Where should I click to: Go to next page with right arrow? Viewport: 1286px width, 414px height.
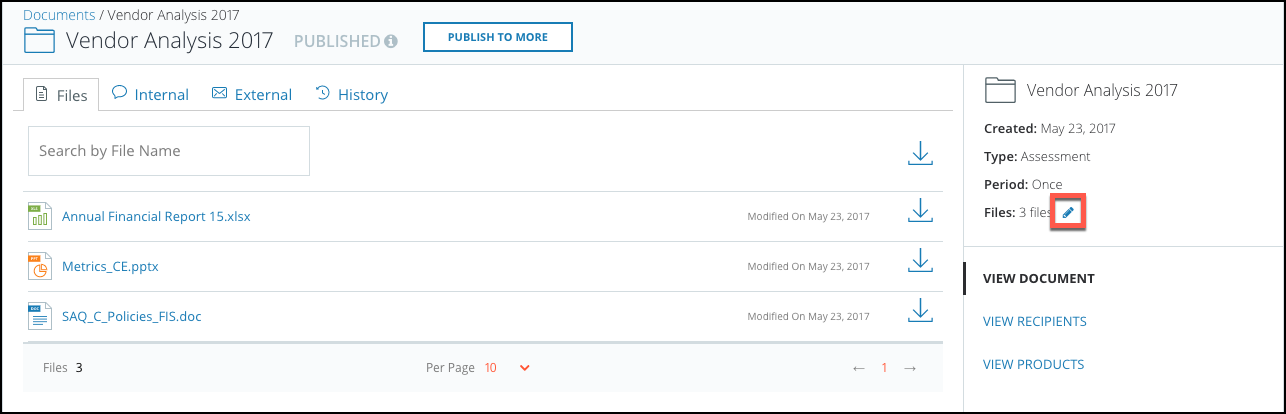coord(910,368)
